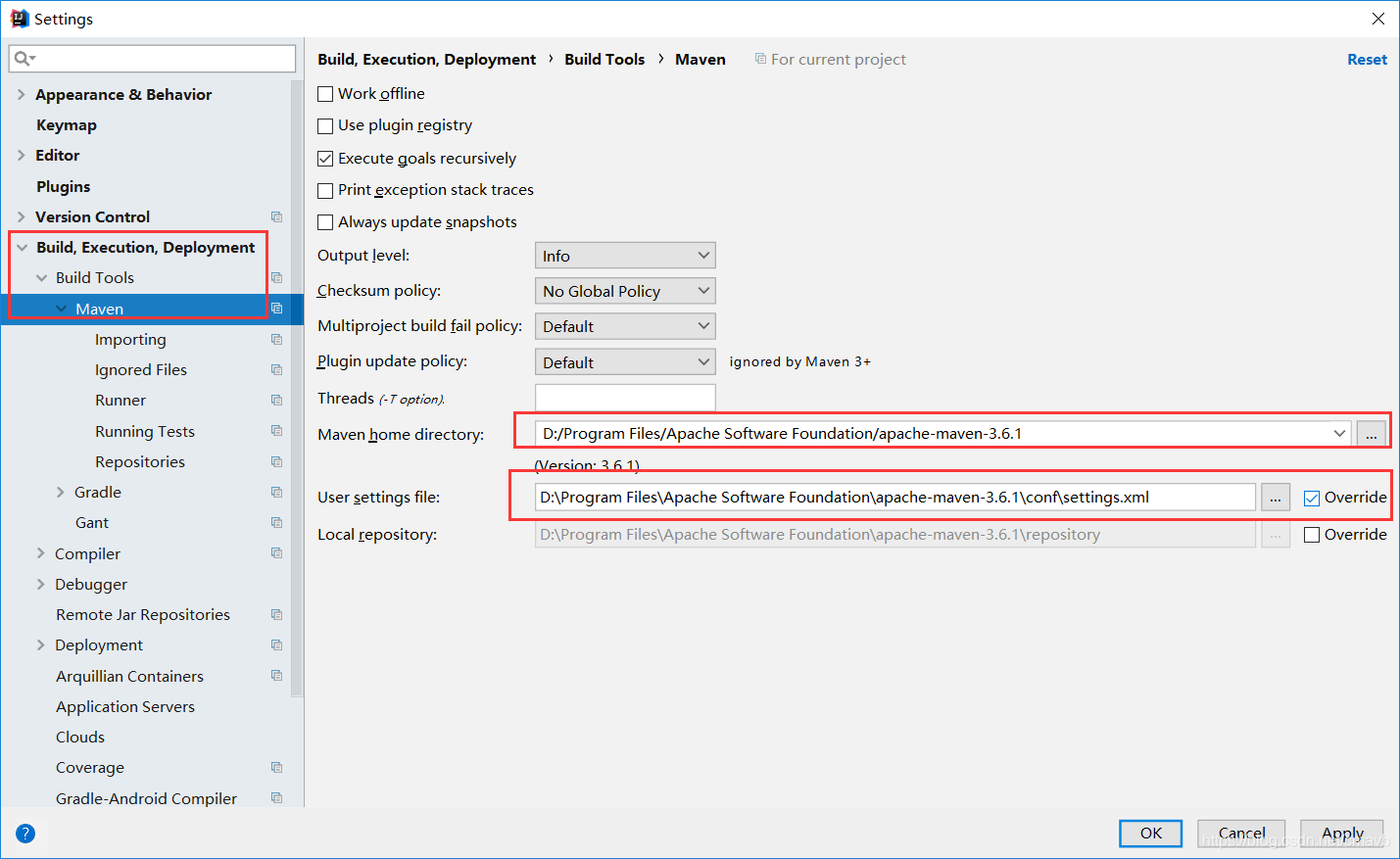This screenshot has width=1400, height=859.
Task: Click Cancel button
Action: coord(1241,834)
